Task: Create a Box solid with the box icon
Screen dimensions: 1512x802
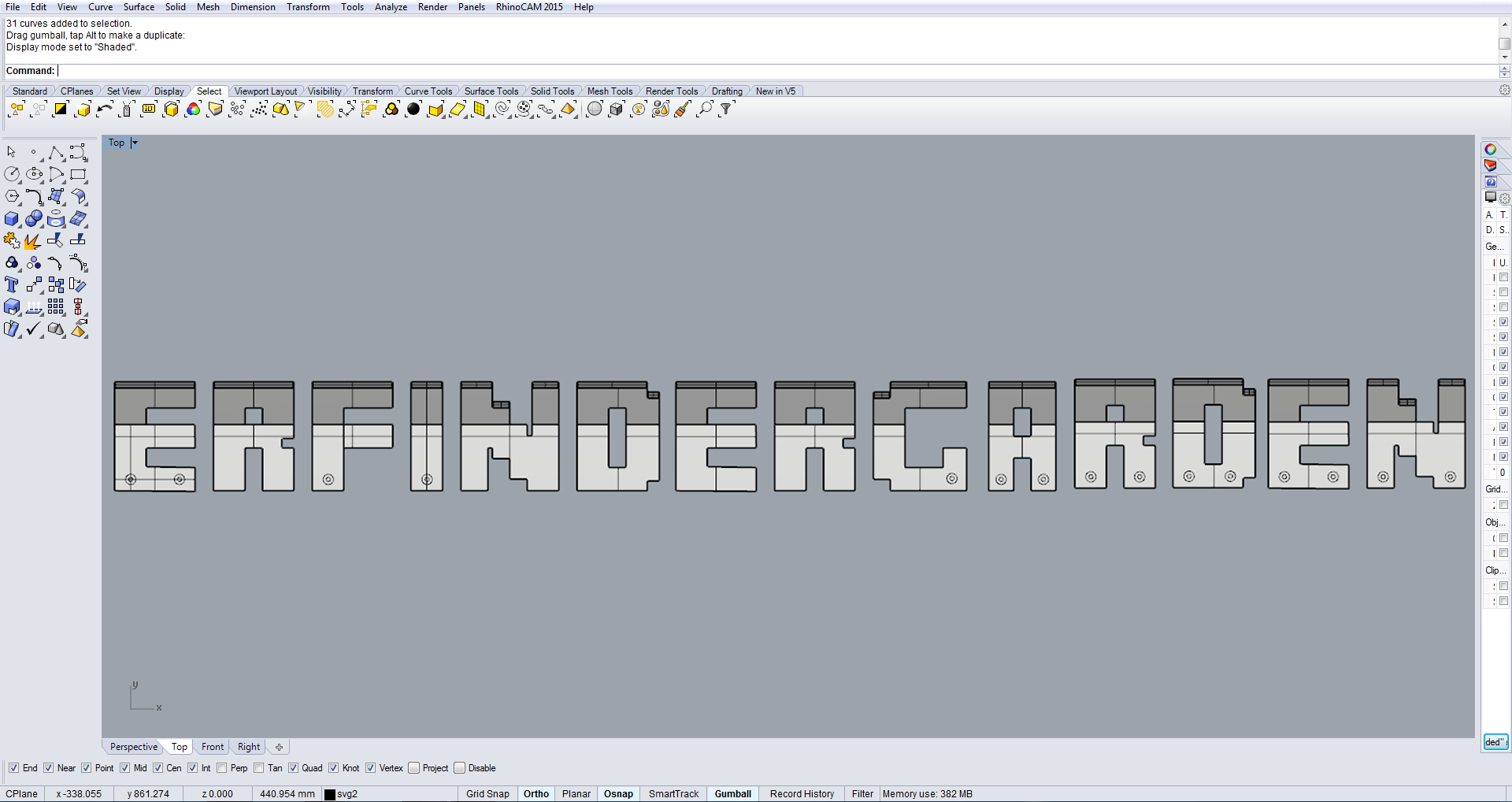Action: click(x=12, y=218)
